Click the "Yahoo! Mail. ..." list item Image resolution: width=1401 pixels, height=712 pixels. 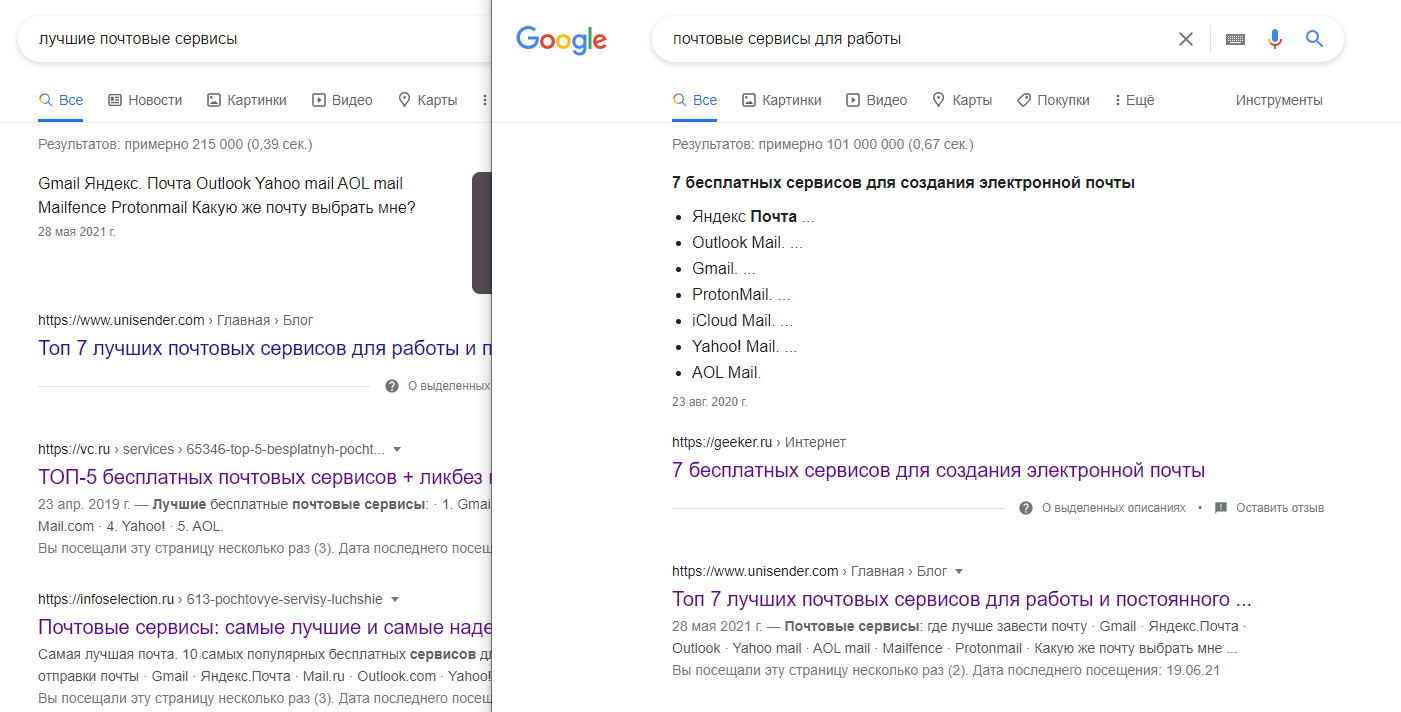744,346
